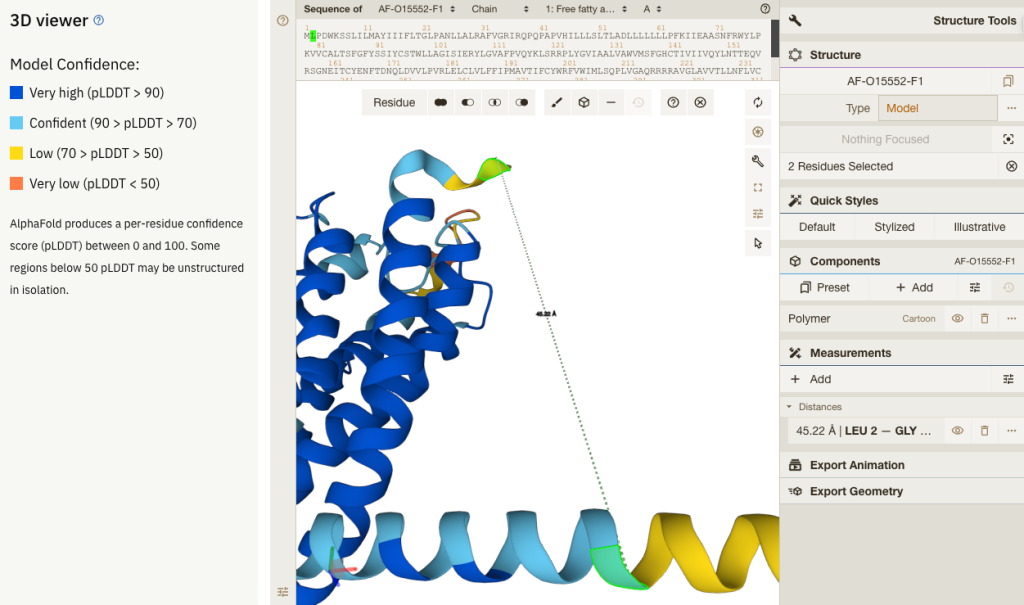The height and width of the screenshot is (605, 1024).
Task: Open the AF-O15552-F1 sequence structure dropdown
Action: [x=416, y=9]
